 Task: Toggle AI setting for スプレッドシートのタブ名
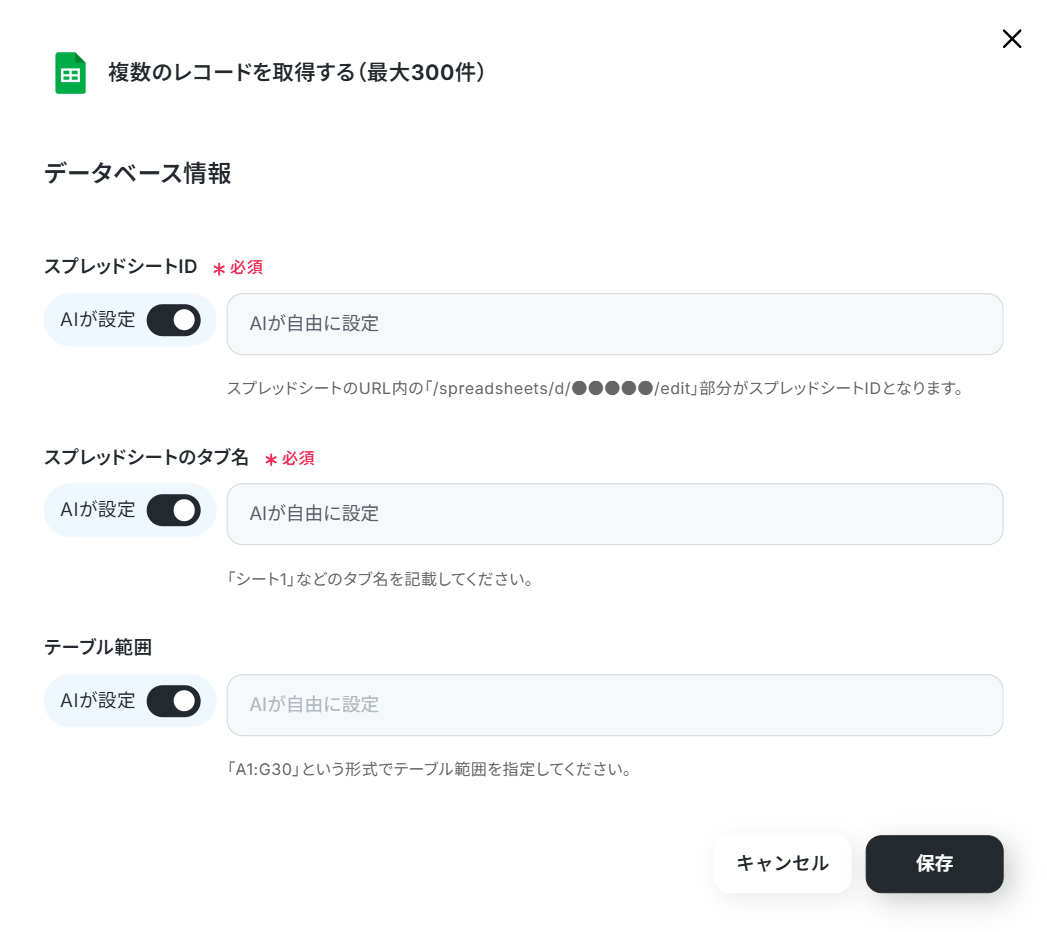click(x=174, y=511)
